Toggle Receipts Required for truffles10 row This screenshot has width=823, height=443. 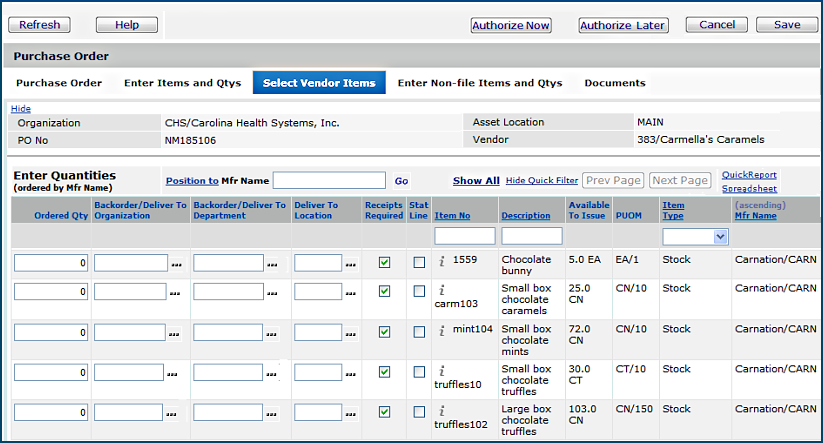[x=385, y=372]
